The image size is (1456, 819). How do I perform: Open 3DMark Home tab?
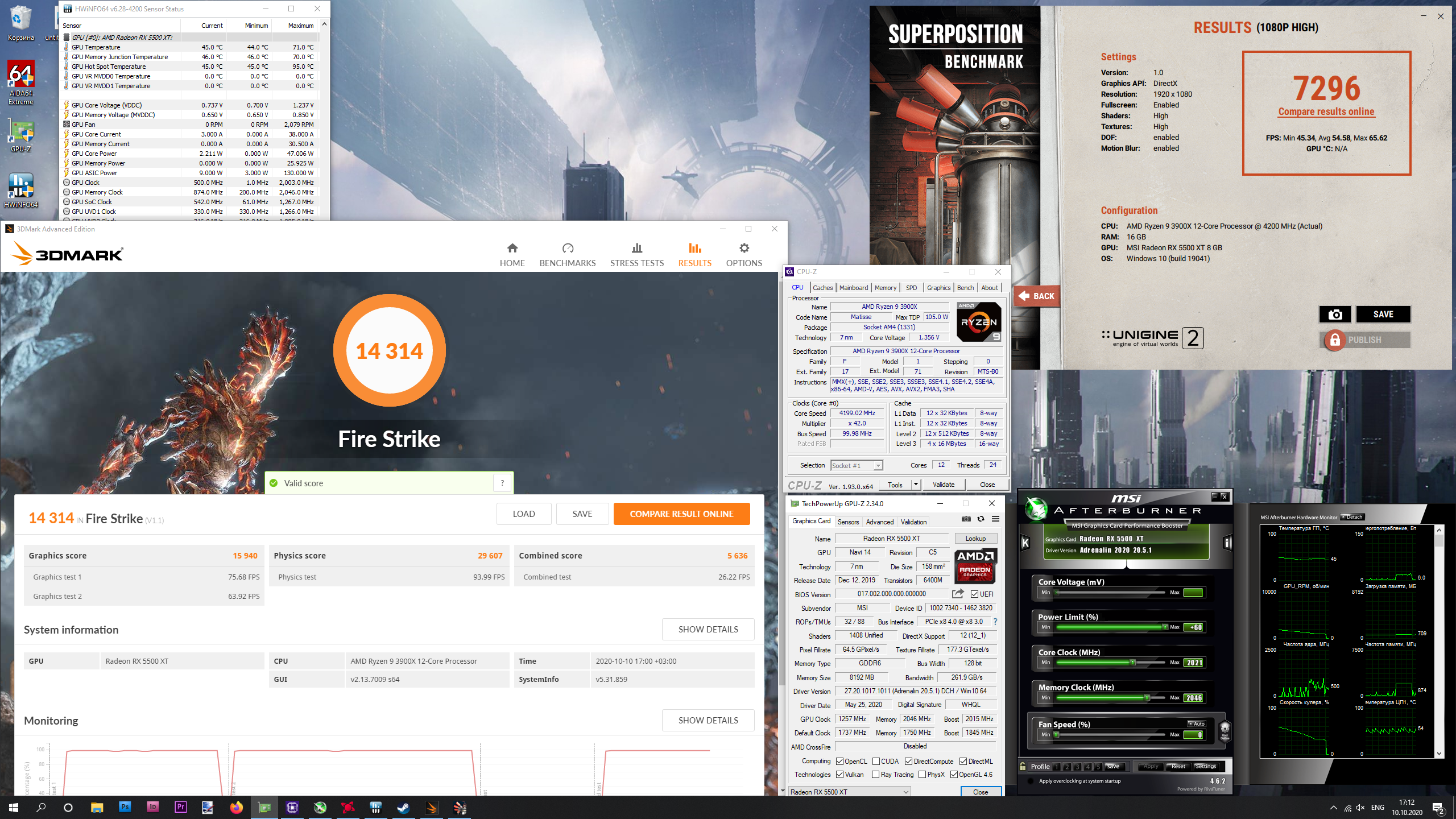pyautogui.click(x=512, y=254)
